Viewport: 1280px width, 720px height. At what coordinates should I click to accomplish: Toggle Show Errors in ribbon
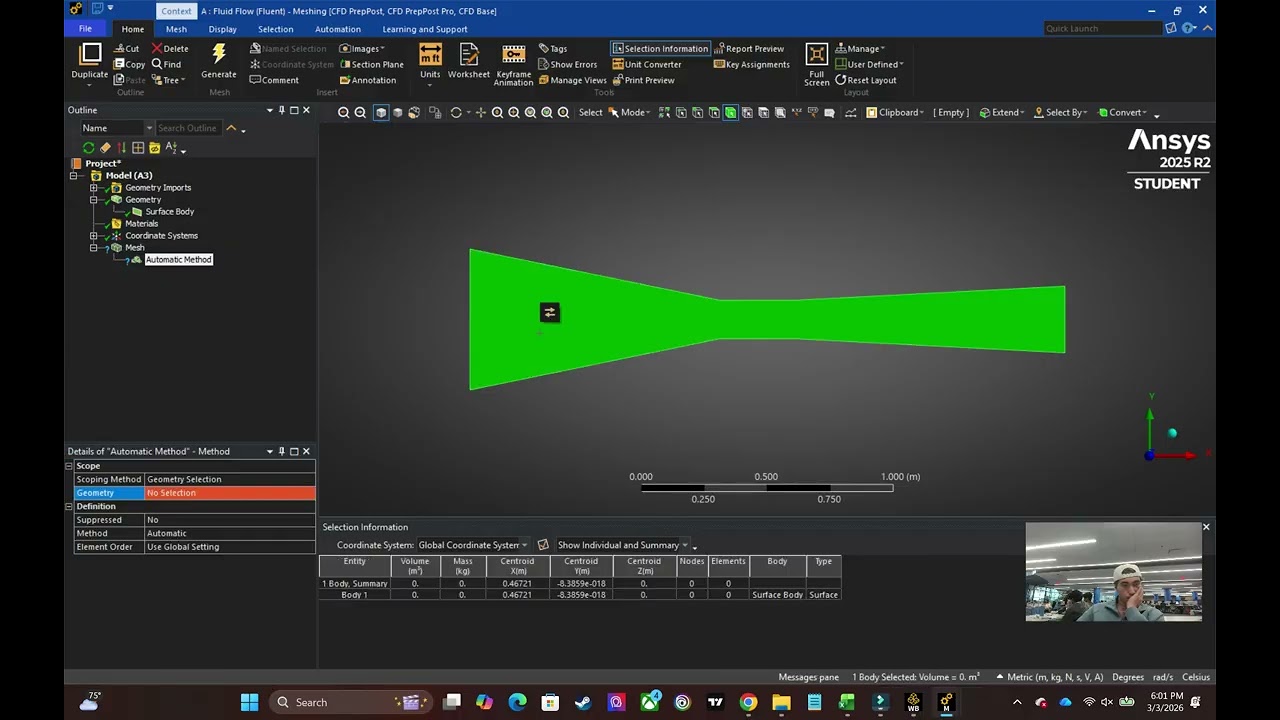(x=567, y=64)
